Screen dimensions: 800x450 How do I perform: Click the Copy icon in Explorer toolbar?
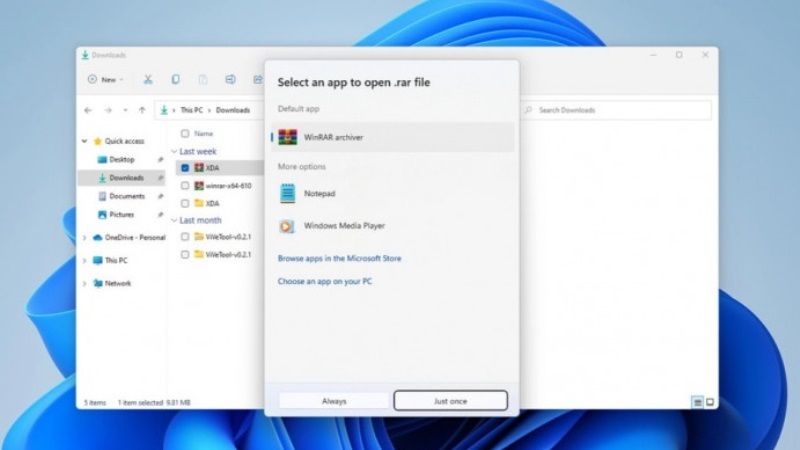pos(175,80)
